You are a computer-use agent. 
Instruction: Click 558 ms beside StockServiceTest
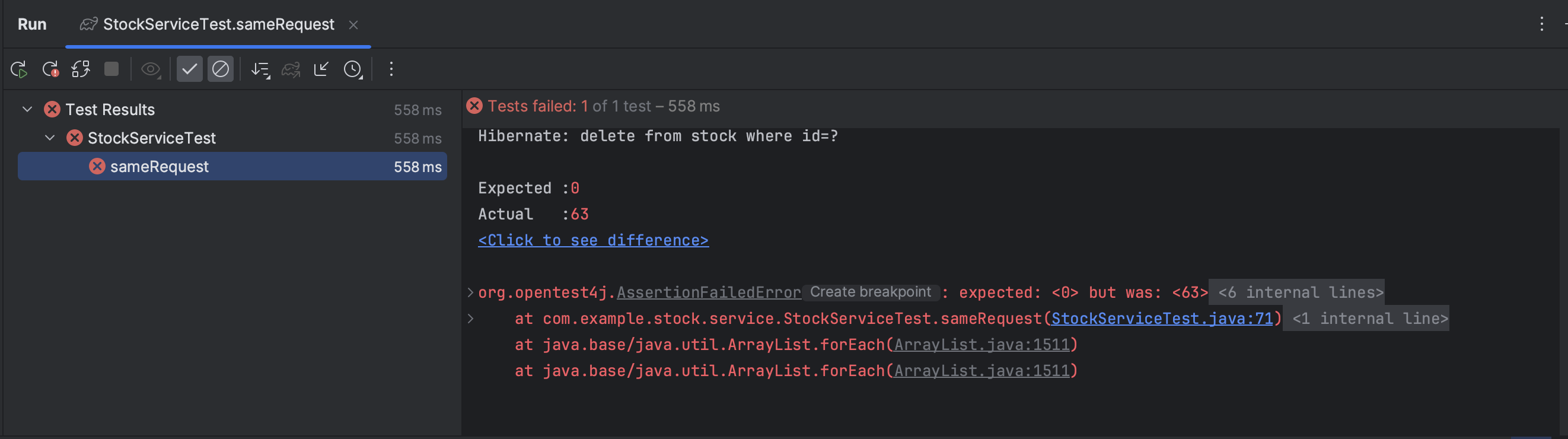[x=418, y=139]
